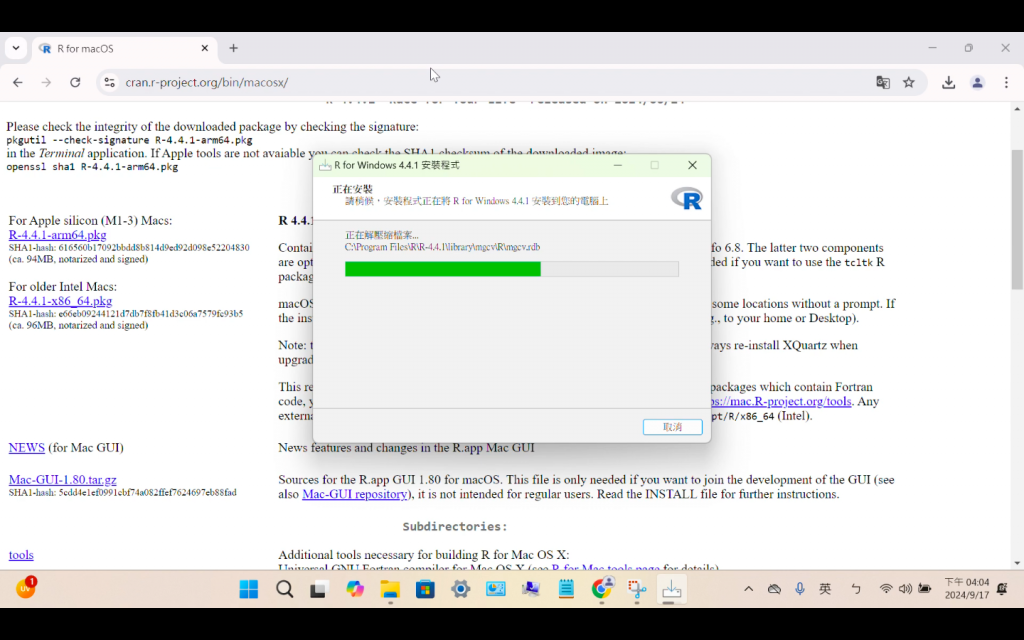
Task: Open Microsoft Store from taskbar
Action: (425, 589)
